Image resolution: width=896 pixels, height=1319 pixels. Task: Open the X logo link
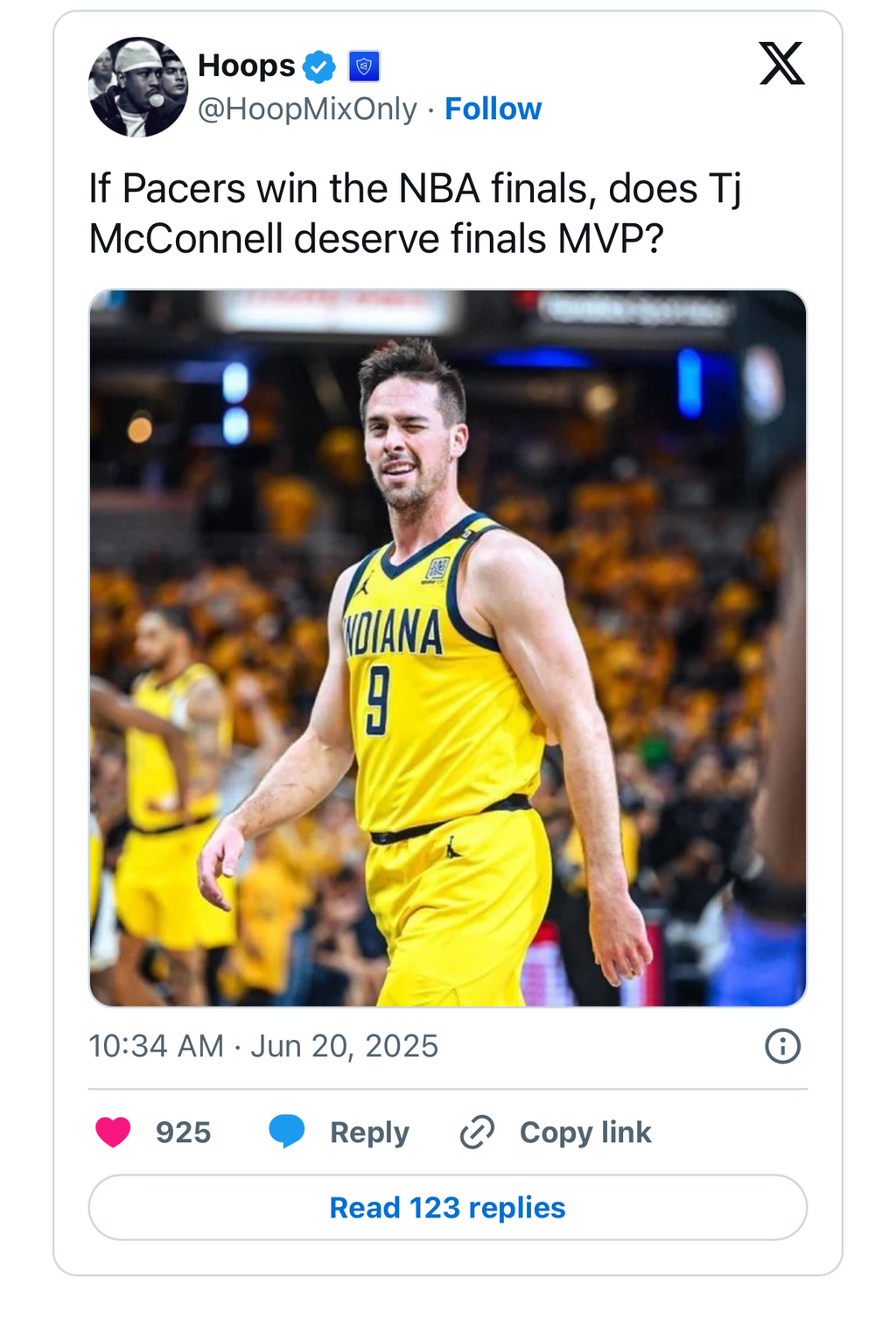pyautogui.click(x=781, y=64)
